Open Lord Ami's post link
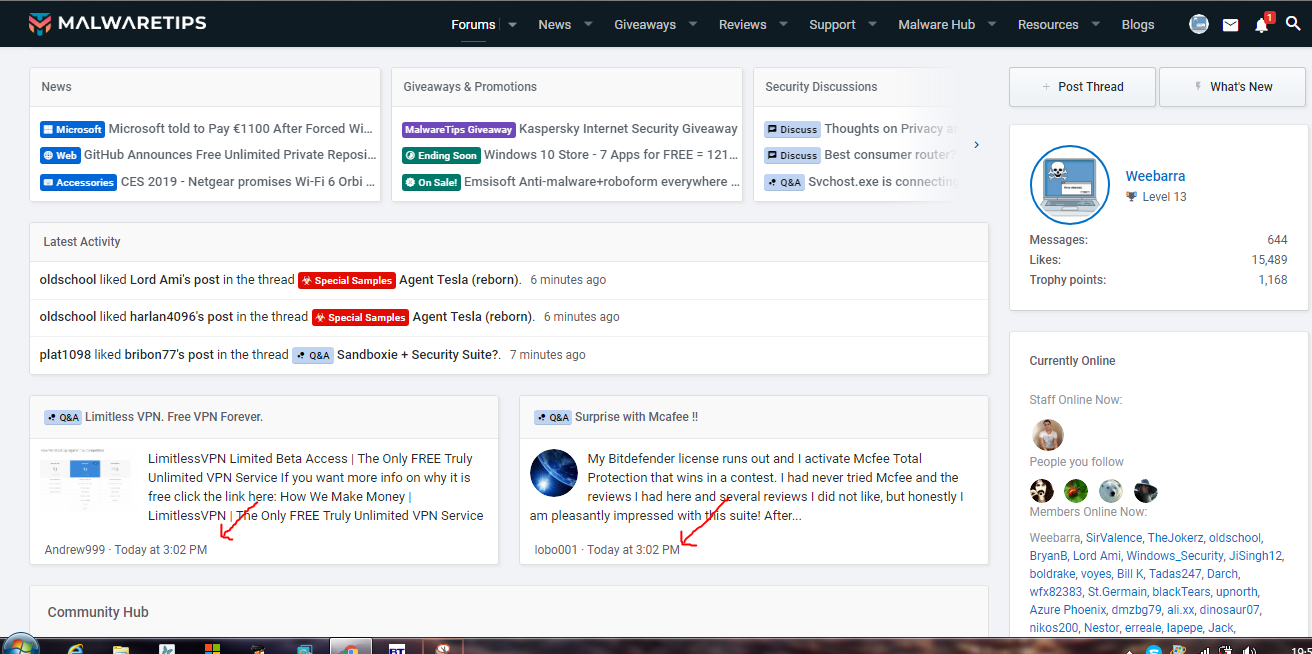Image resolution: width=1312 pixels, height=654 pixels. (174, 280)
